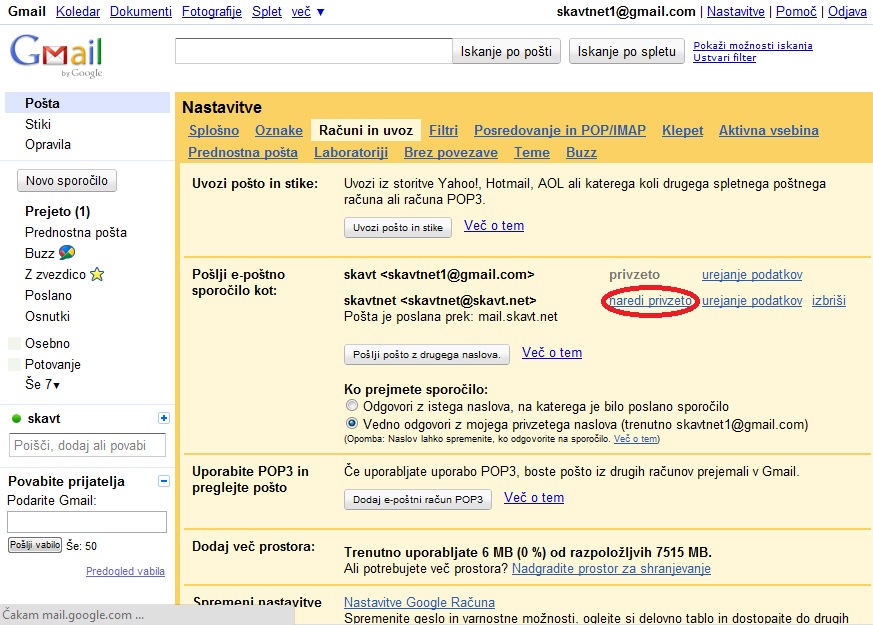873x625 pixels.
Task: Open Opravila in the left sidebar
Action: (x=48, y=145)
